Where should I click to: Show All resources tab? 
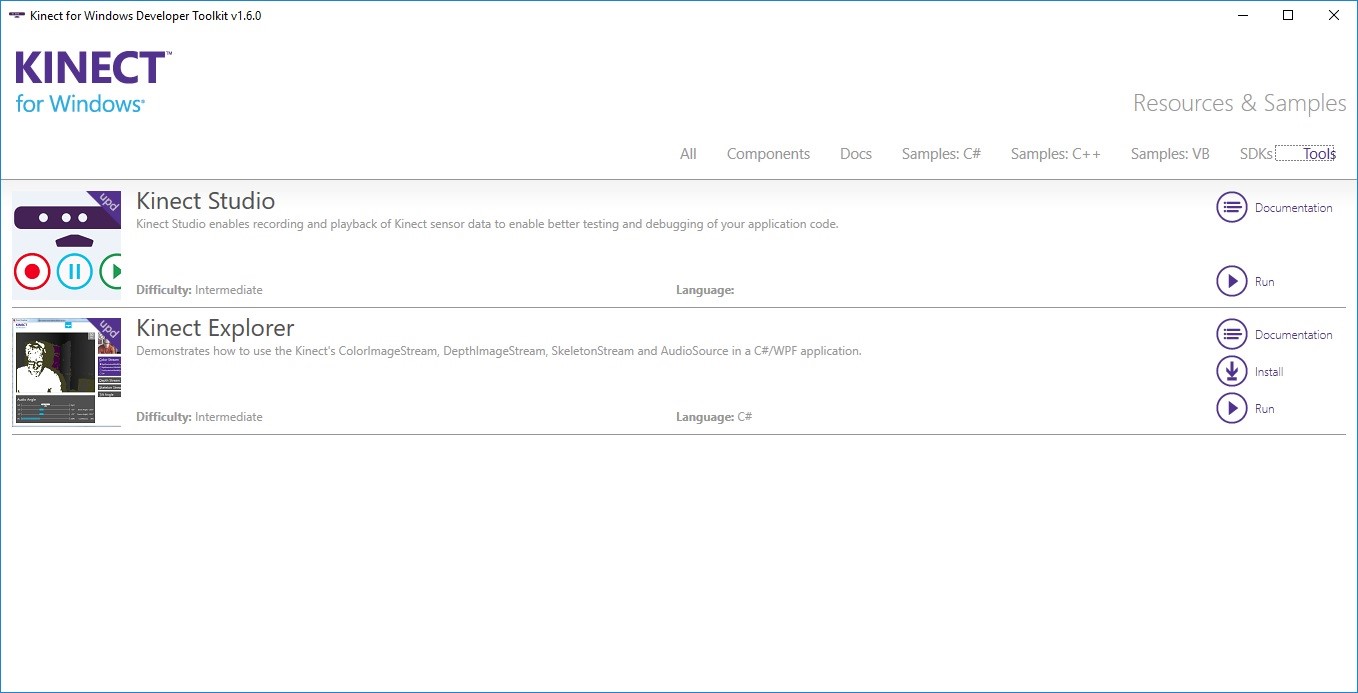point(688,154)
